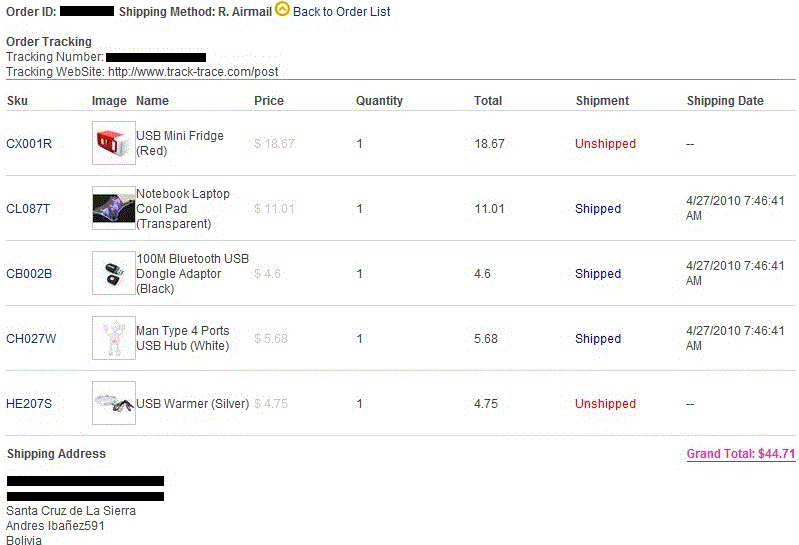The height and width of the screenshot is (545, 799).
Task: Open SKU link HE207S
Action: click(x=29, y=404)
